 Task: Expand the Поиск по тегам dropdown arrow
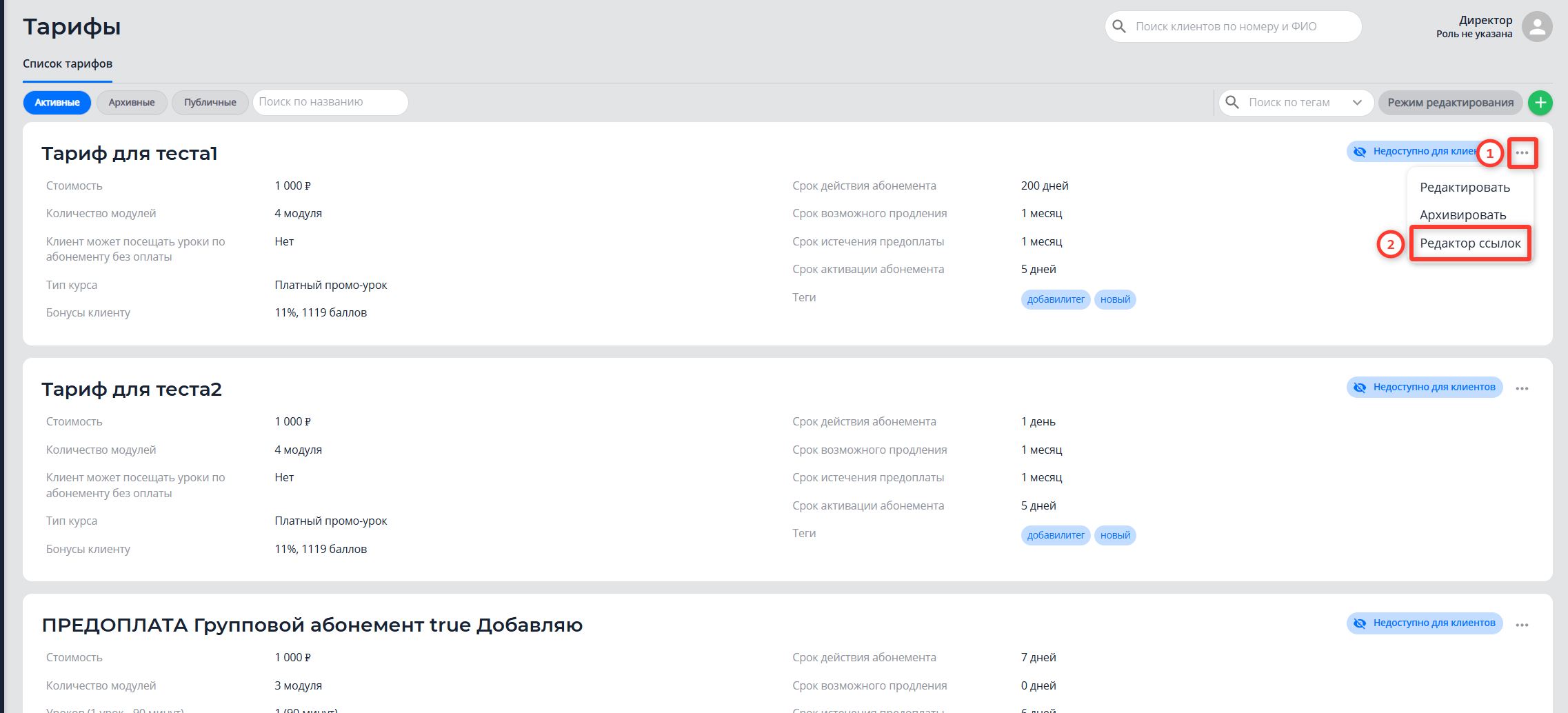pos(1357,103)
